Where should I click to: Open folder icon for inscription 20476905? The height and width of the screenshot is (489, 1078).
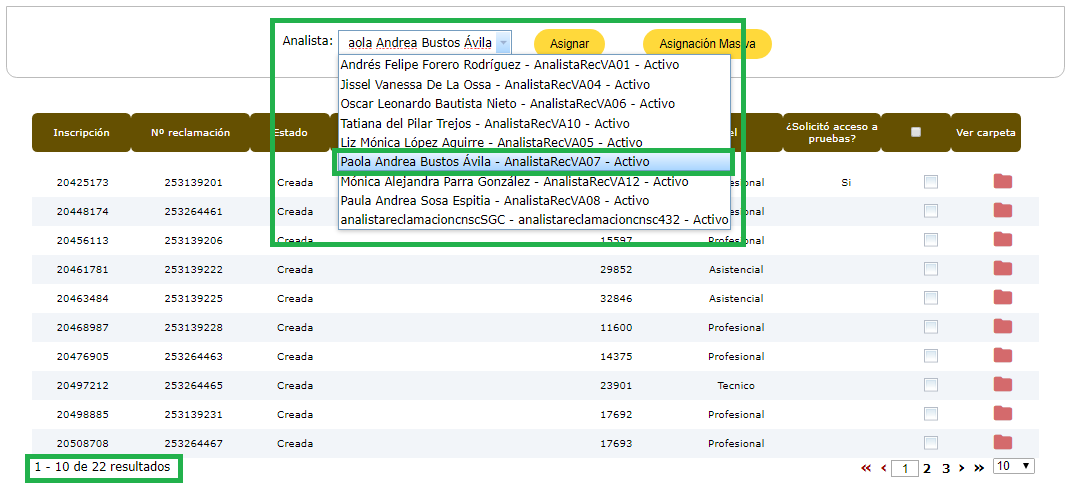(x=1002, y=356)
